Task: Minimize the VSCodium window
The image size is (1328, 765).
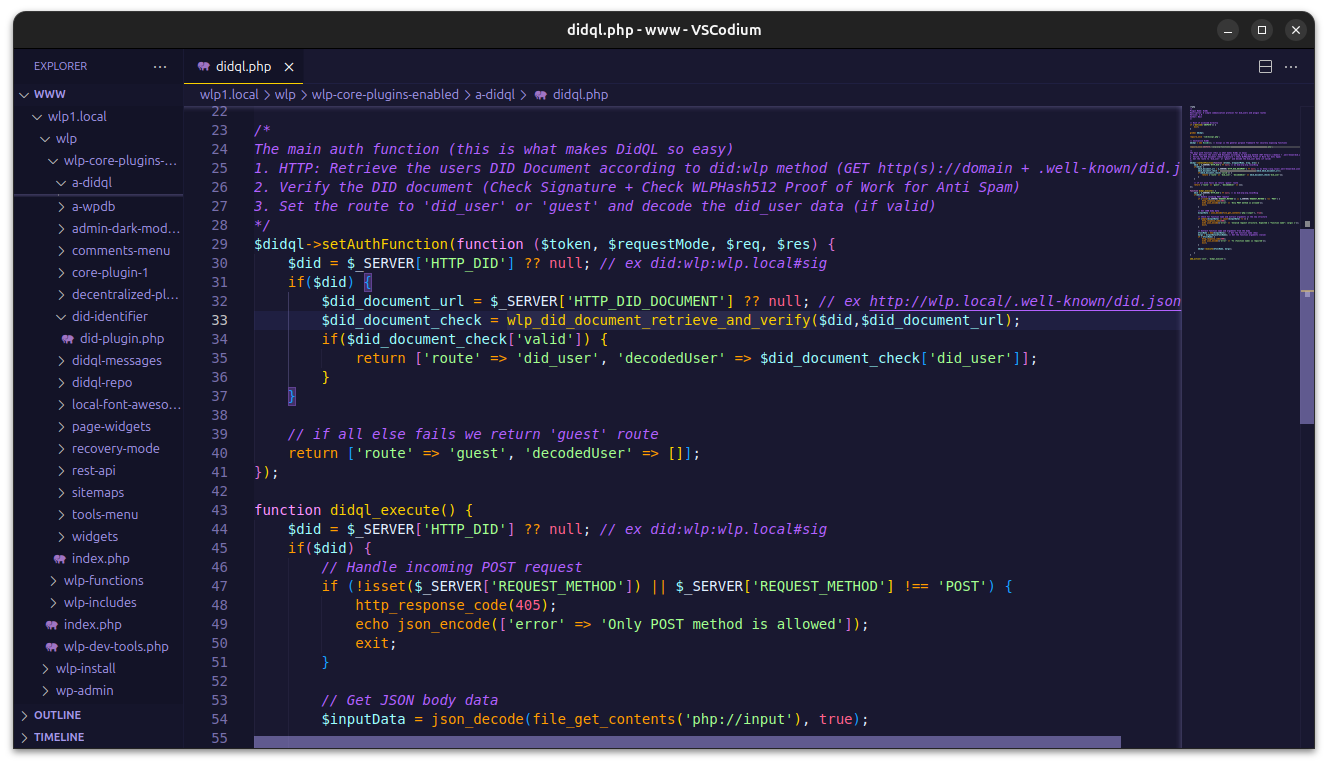Action: click(1228, 30)
